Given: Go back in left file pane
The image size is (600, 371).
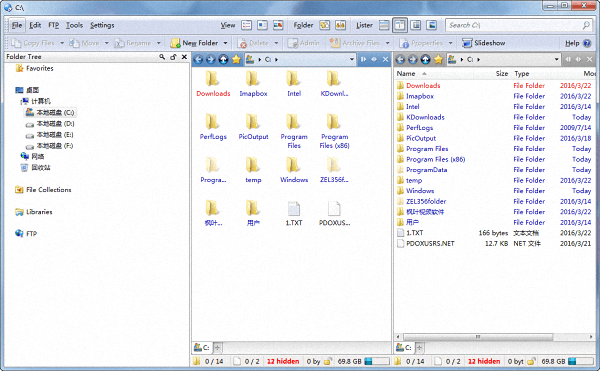Looking at the screenshot, I should pos(198,59).
